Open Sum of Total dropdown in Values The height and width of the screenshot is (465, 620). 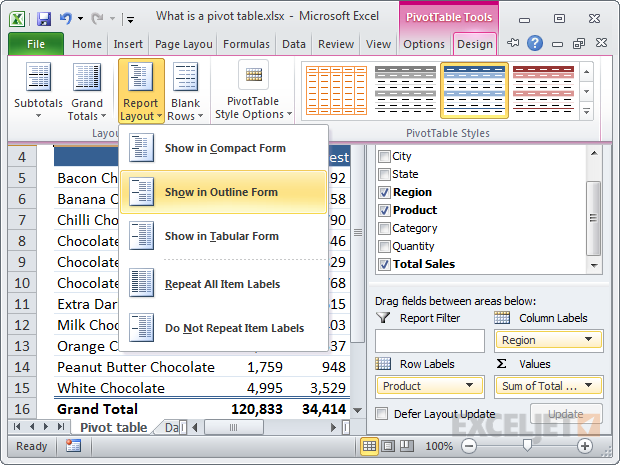coord(589,386)
